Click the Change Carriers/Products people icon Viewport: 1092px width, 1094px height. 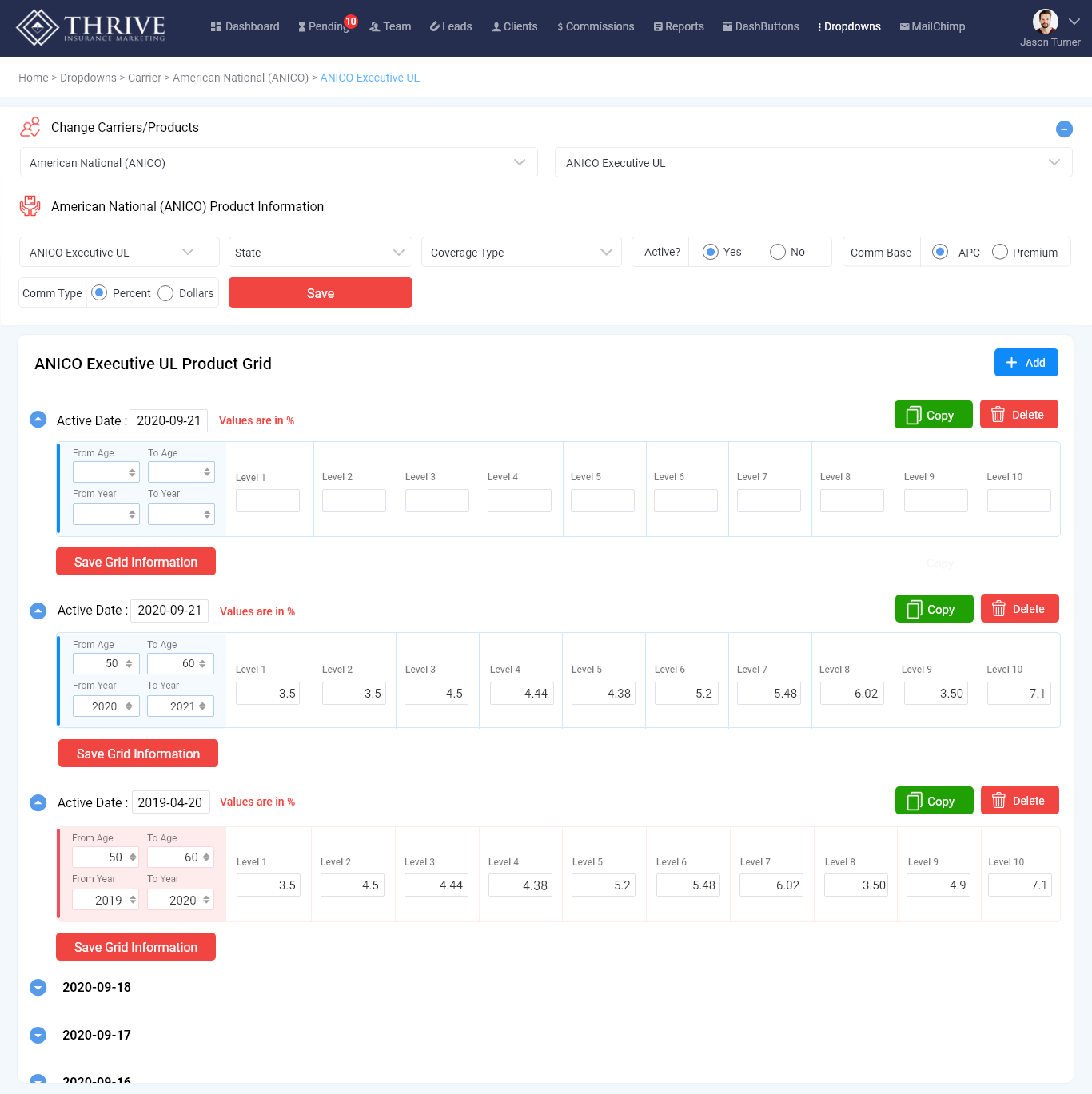pos(30,127)
